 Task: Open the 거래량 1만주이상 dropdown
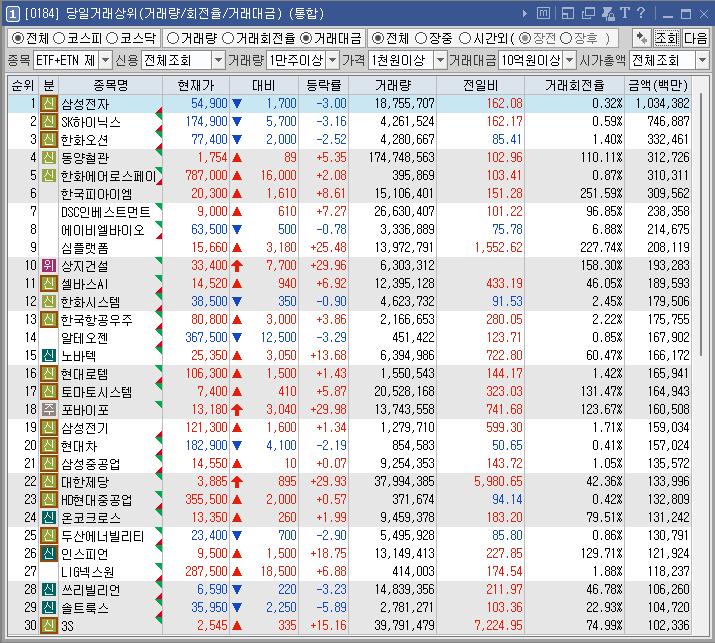[x=333, y=60]
